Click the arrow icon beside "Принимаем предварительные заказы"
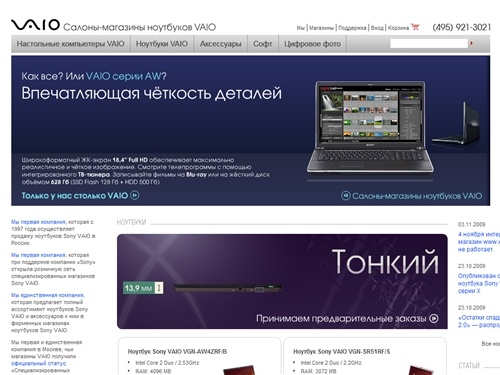 pyautogui.click(x=434, y=319)
